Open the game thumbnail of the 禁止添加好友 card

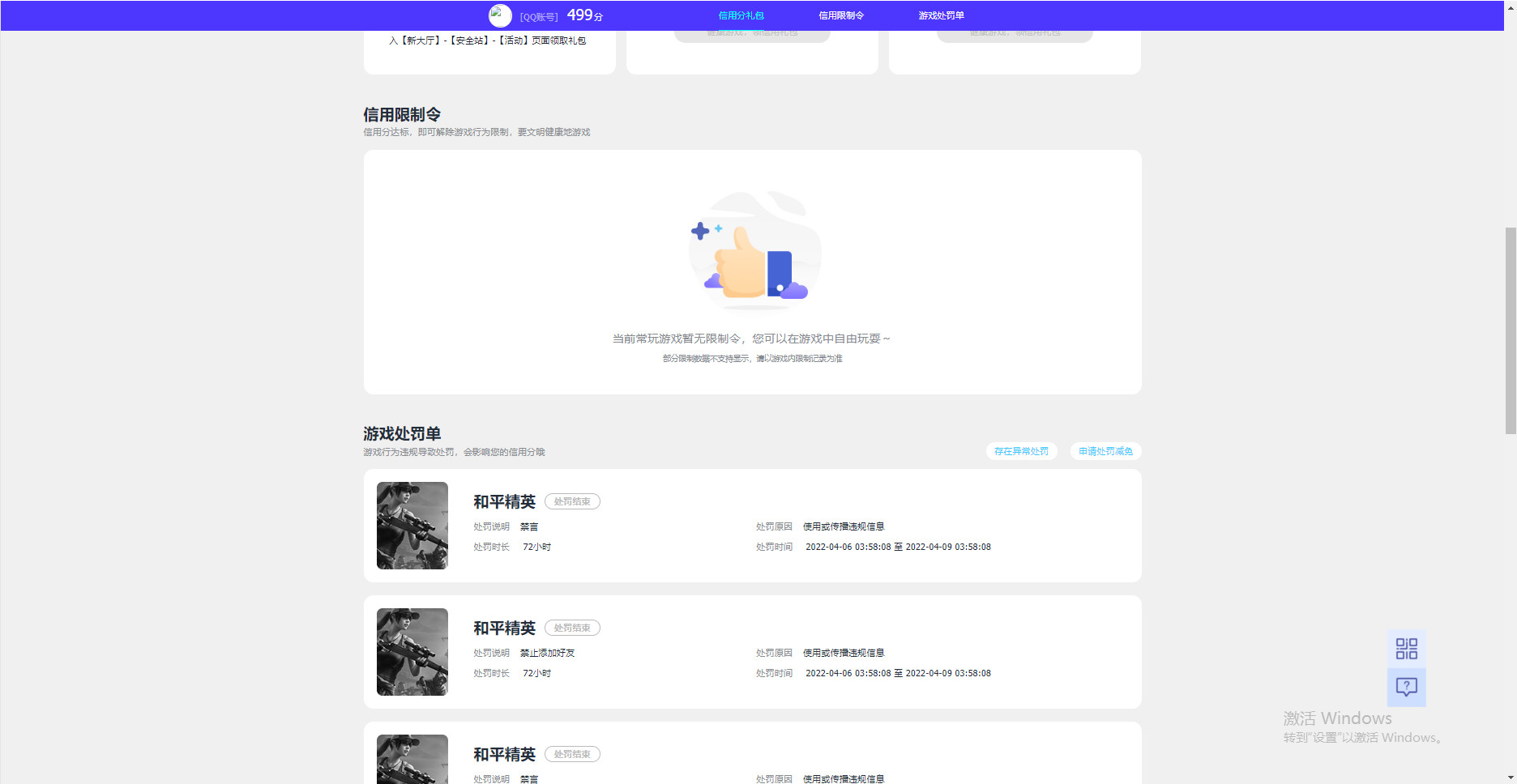pyautogui.click(x=412, y=652)
